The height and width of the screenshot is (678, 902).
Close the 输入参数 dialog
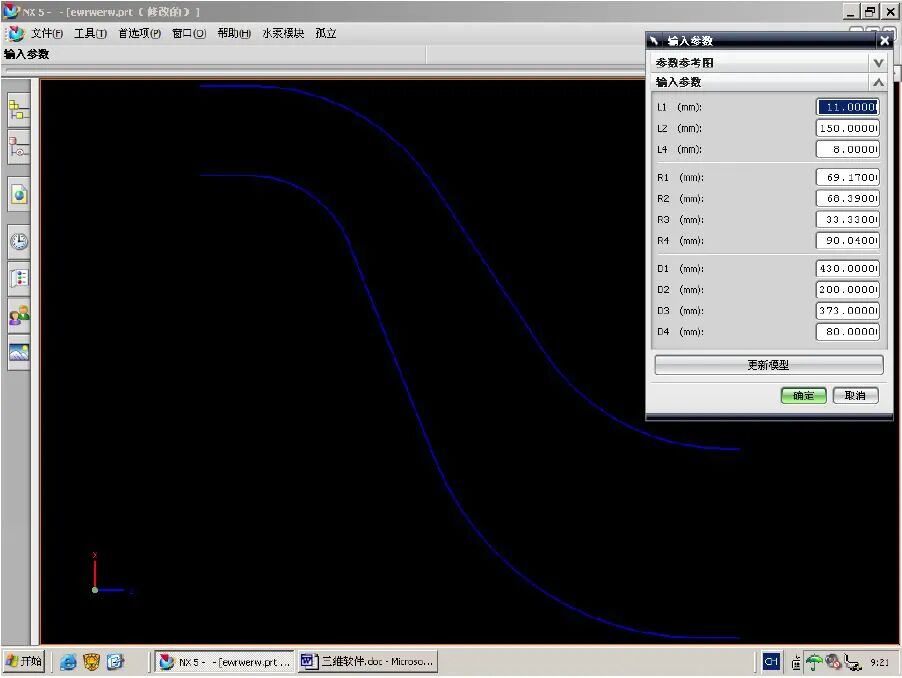(x=884, y=40)
